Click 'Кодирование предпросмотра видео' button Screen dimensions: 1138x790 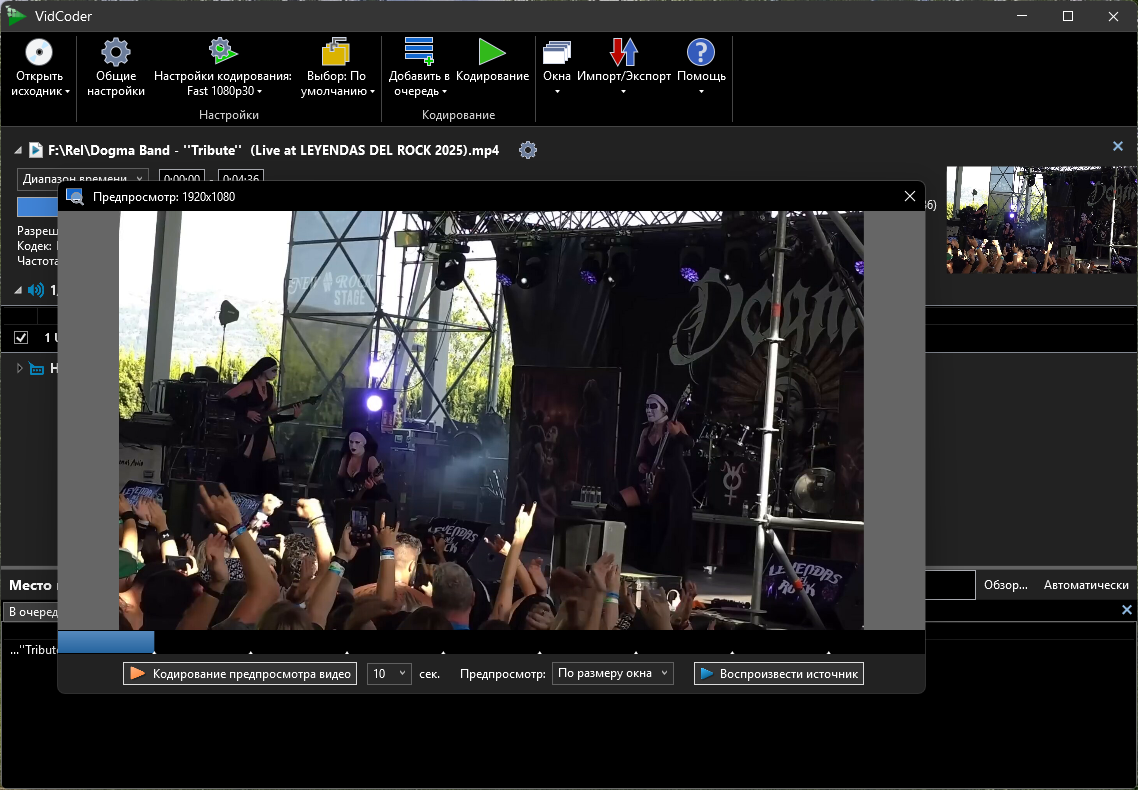(240, 674)
